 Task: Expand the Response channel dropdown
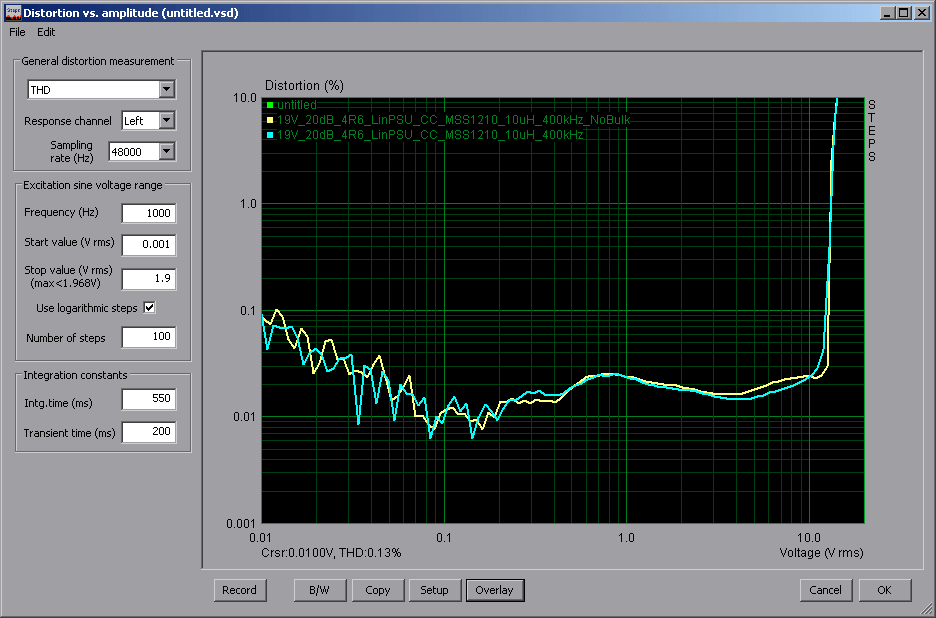166,121
